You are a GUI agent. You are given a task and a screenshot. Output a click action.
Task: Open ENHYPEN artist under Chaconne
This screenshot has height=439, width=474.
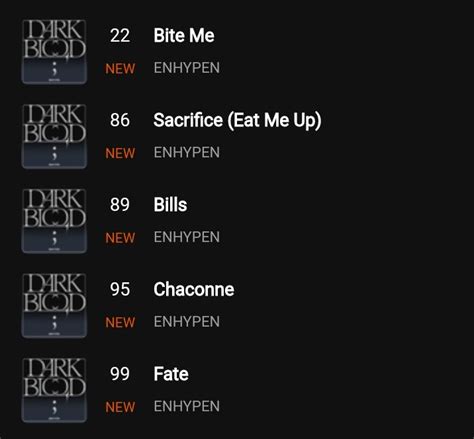[187, 322]
